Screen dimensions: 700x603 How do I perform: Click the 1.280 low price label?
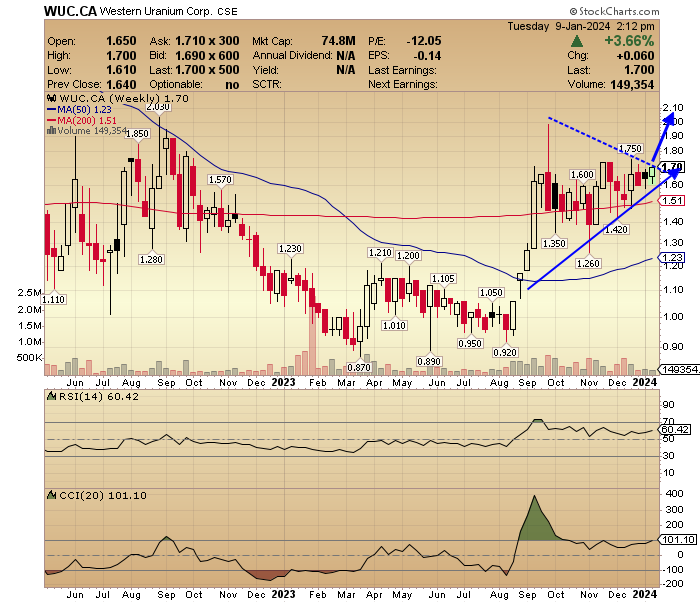[151, 259]
